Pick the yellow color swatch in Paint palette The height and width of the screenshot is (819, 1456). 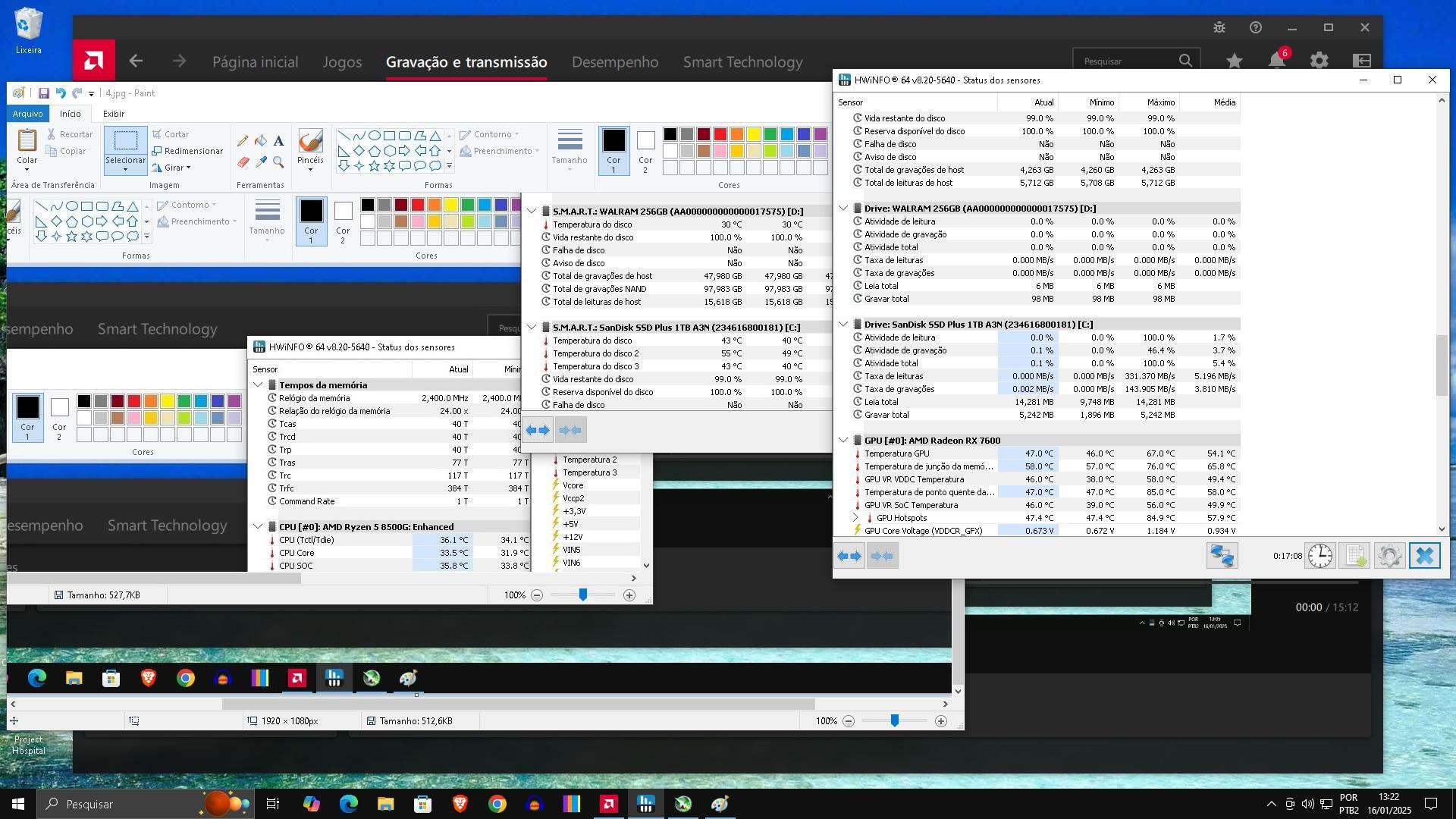point(753,134)
